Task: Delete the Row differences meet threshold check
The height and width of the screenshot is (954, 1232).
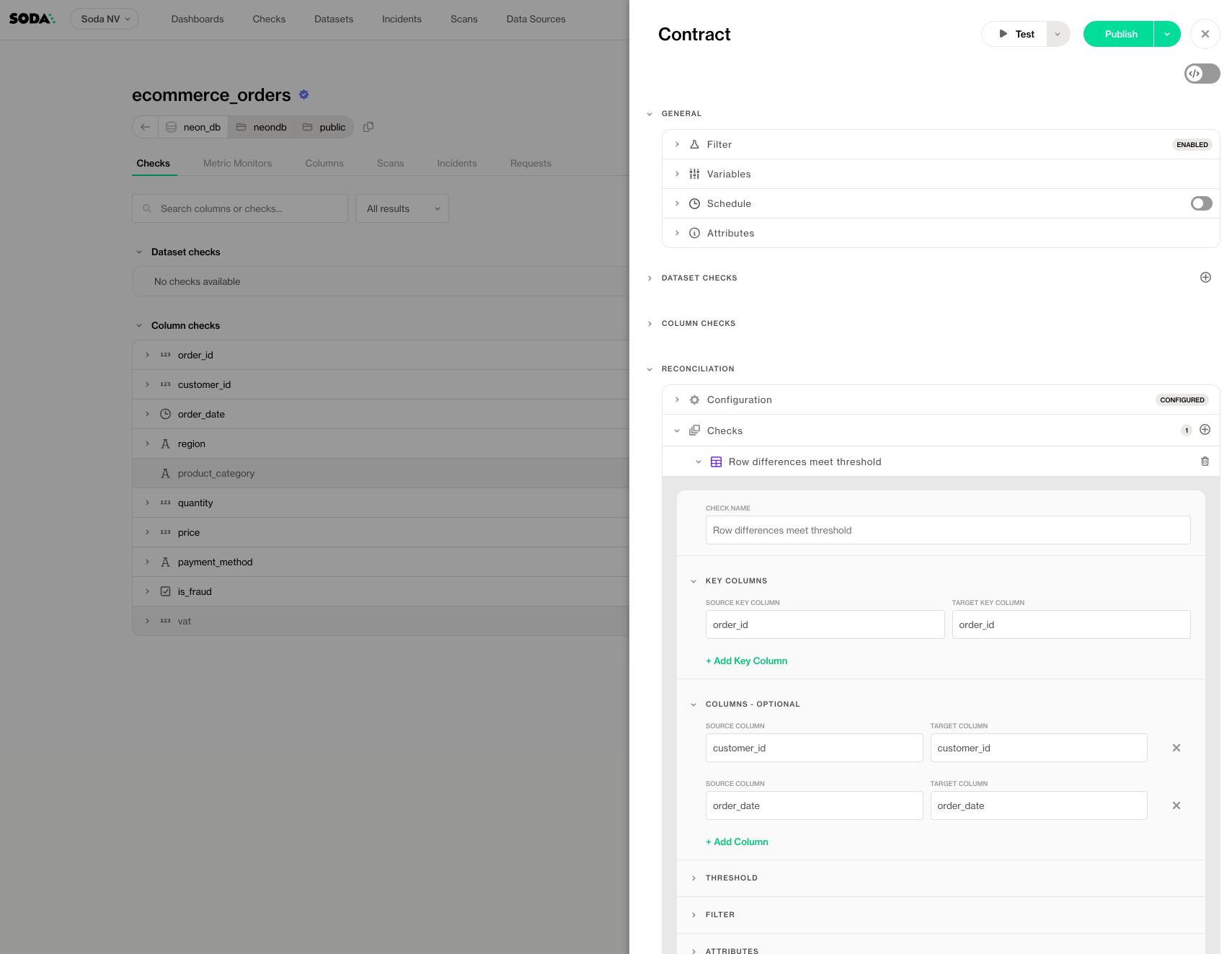Action: 1205,461
